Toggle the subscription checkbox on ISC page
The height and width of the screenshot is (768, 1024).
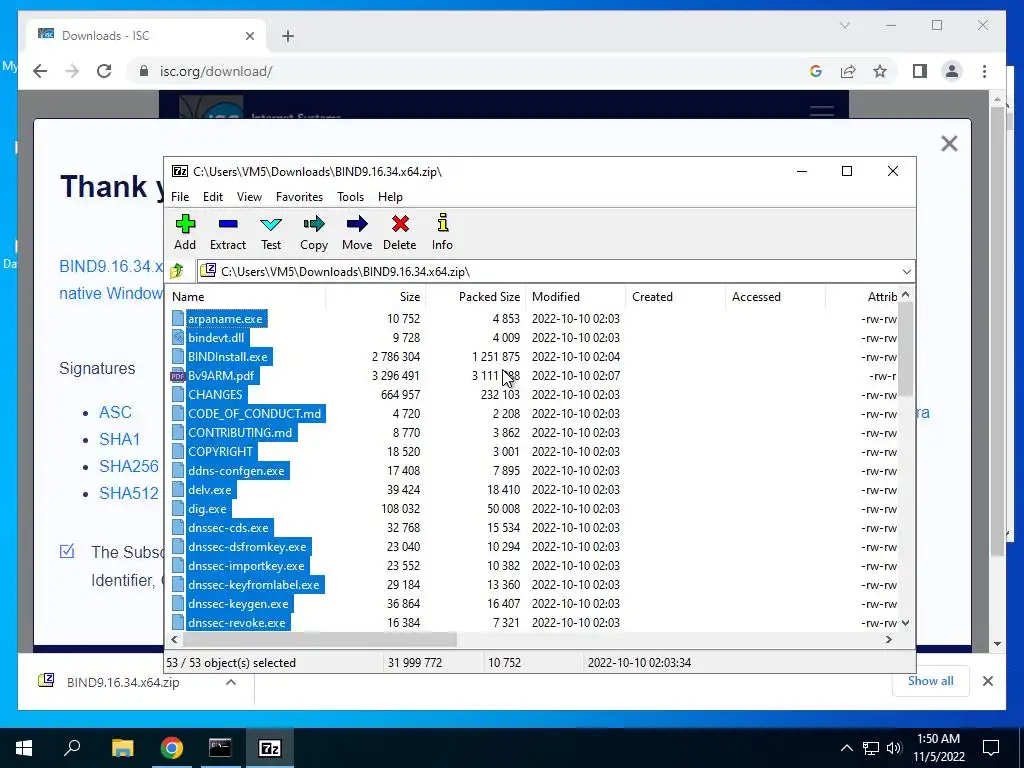point(67,551)
